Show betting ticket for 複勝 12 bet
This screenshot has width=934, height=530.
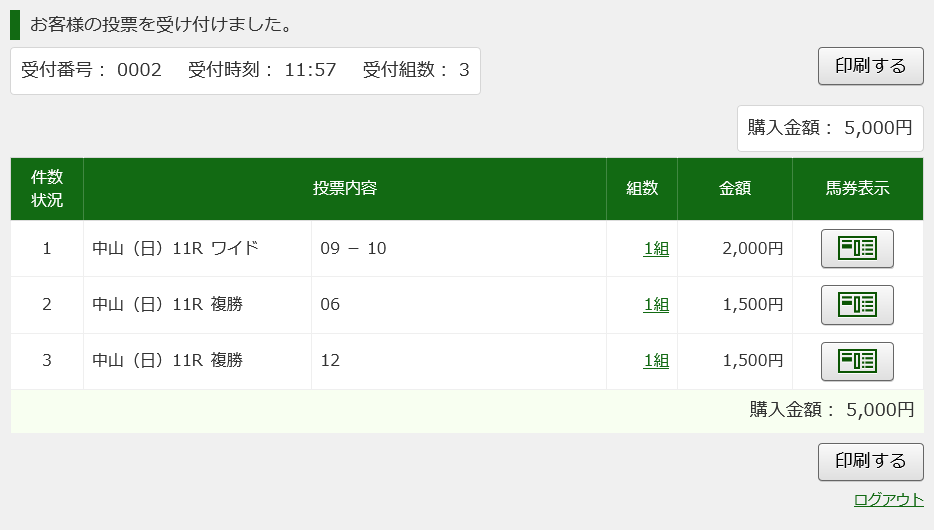[857, 361]
